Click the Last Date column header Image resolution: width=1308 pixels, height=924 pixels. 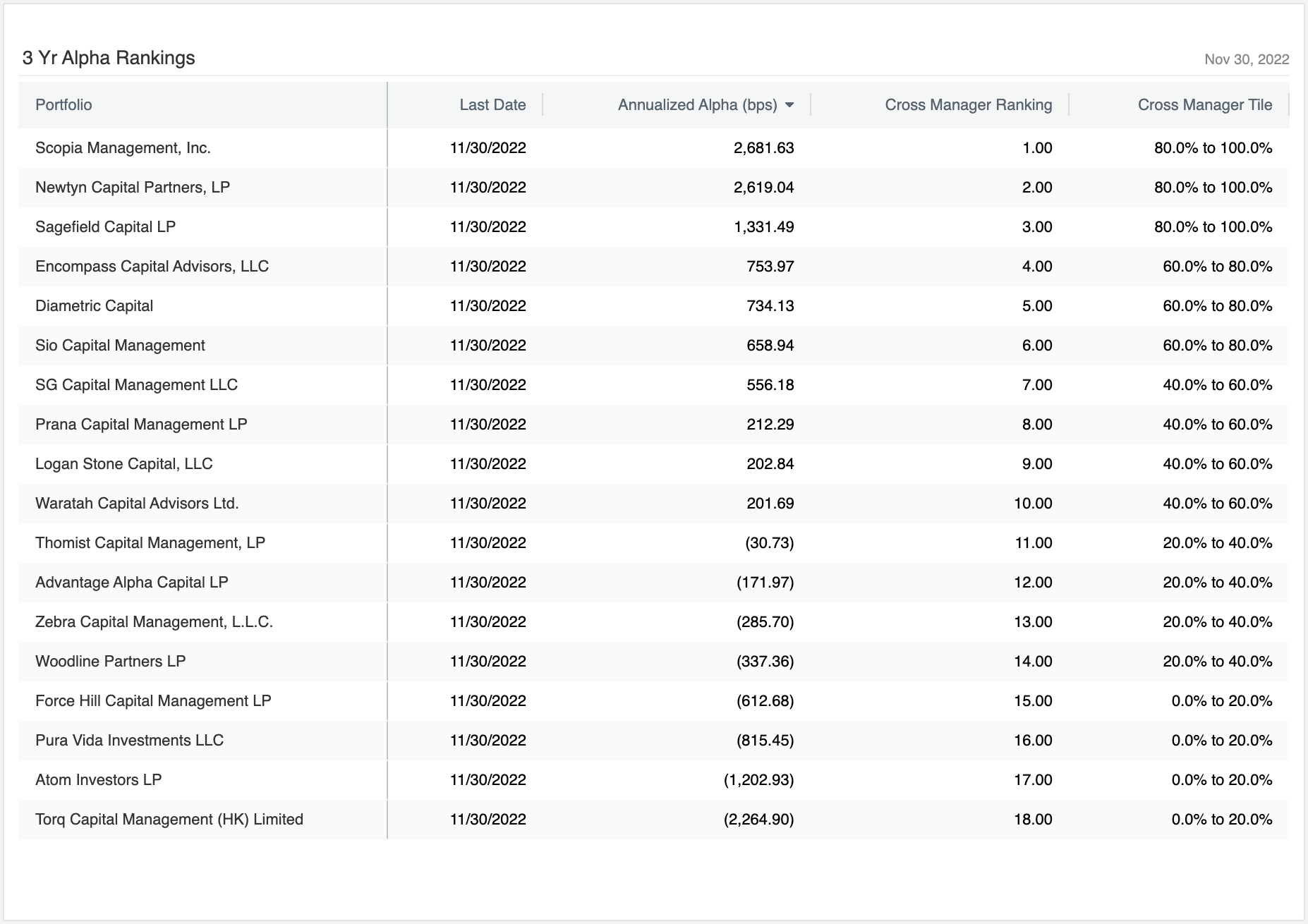click(492, 104)
